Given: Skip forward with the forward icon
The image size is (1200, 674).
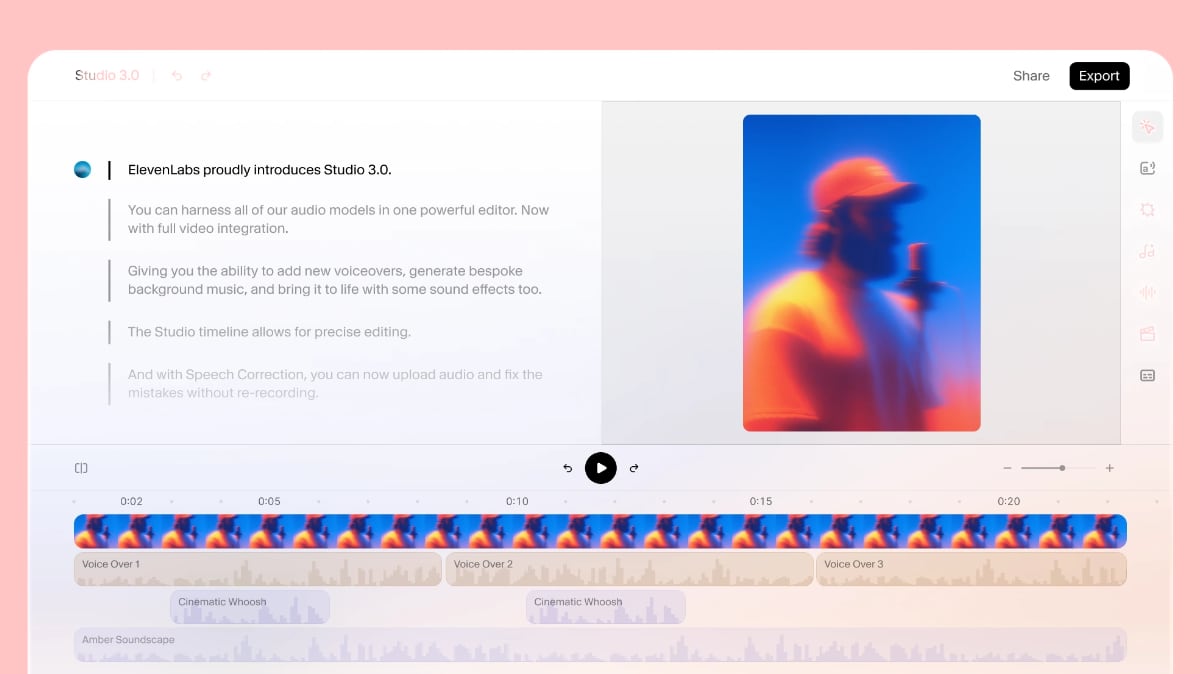Looking at the screenshot, I should [634, 468].
